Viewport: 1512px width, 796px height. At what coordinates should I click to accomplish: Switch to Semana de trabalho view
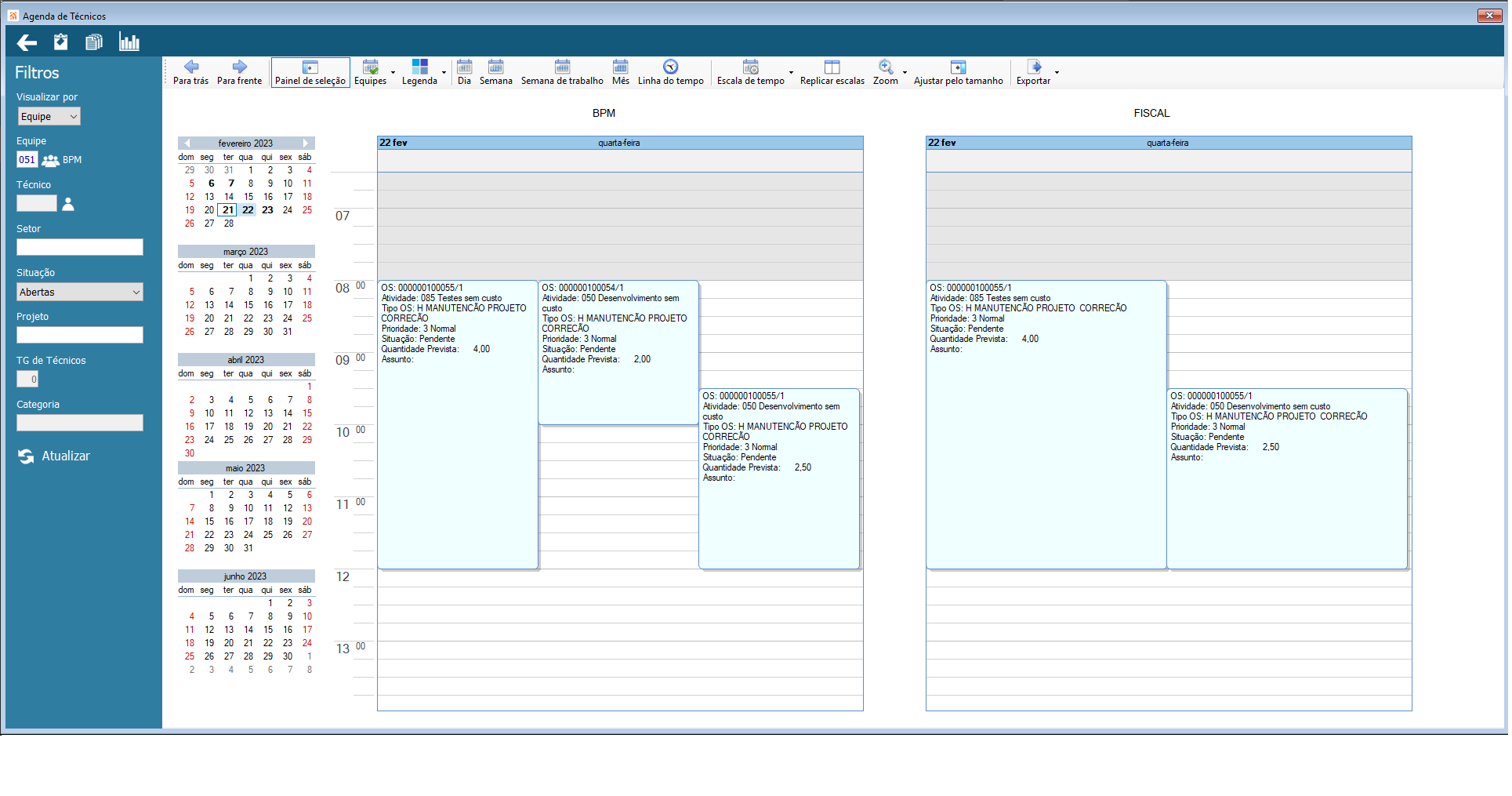[562, 72]
